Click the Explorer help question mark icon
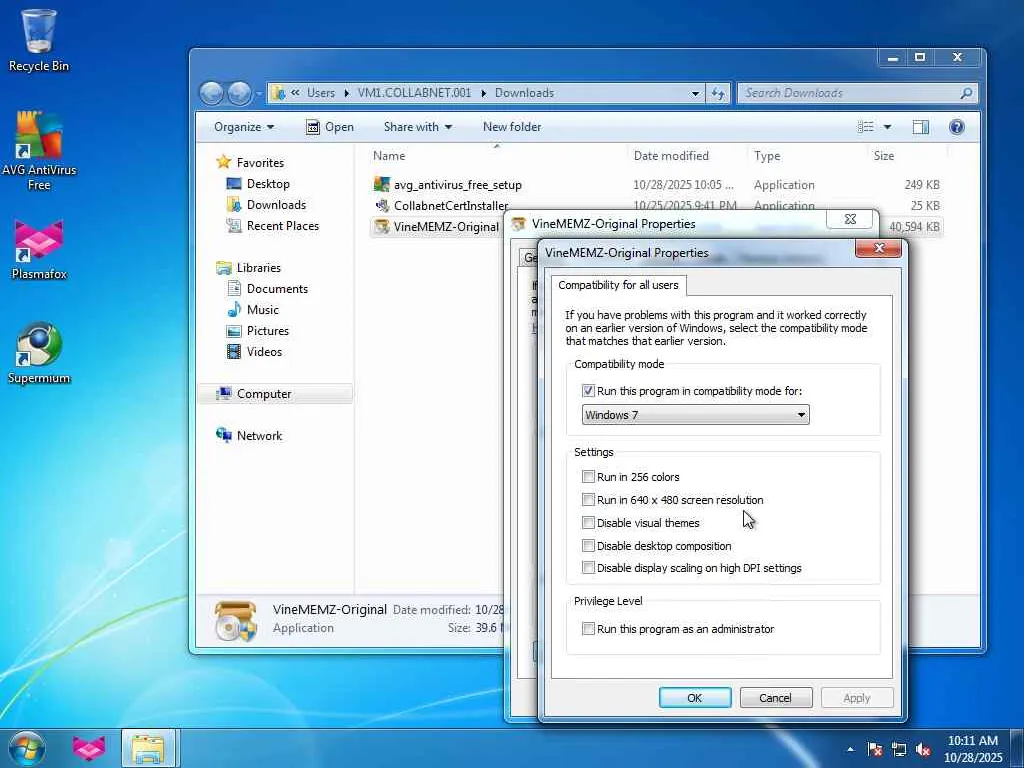Screen dimensions: 1024x768 coord(957,127)
